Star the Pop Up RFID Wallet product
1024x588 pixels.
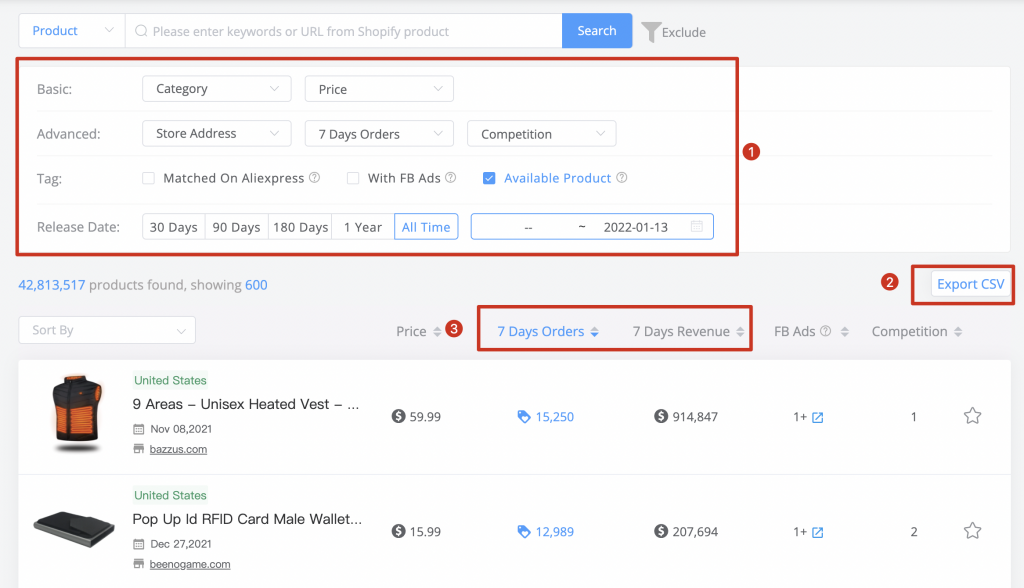click(972, 531)
